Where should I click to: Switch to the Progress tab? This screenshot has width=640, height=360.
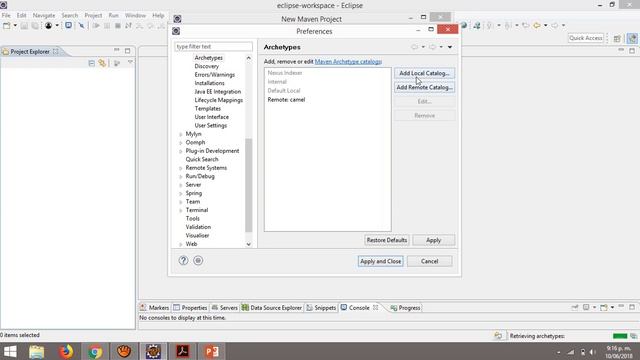click(405, 308)
